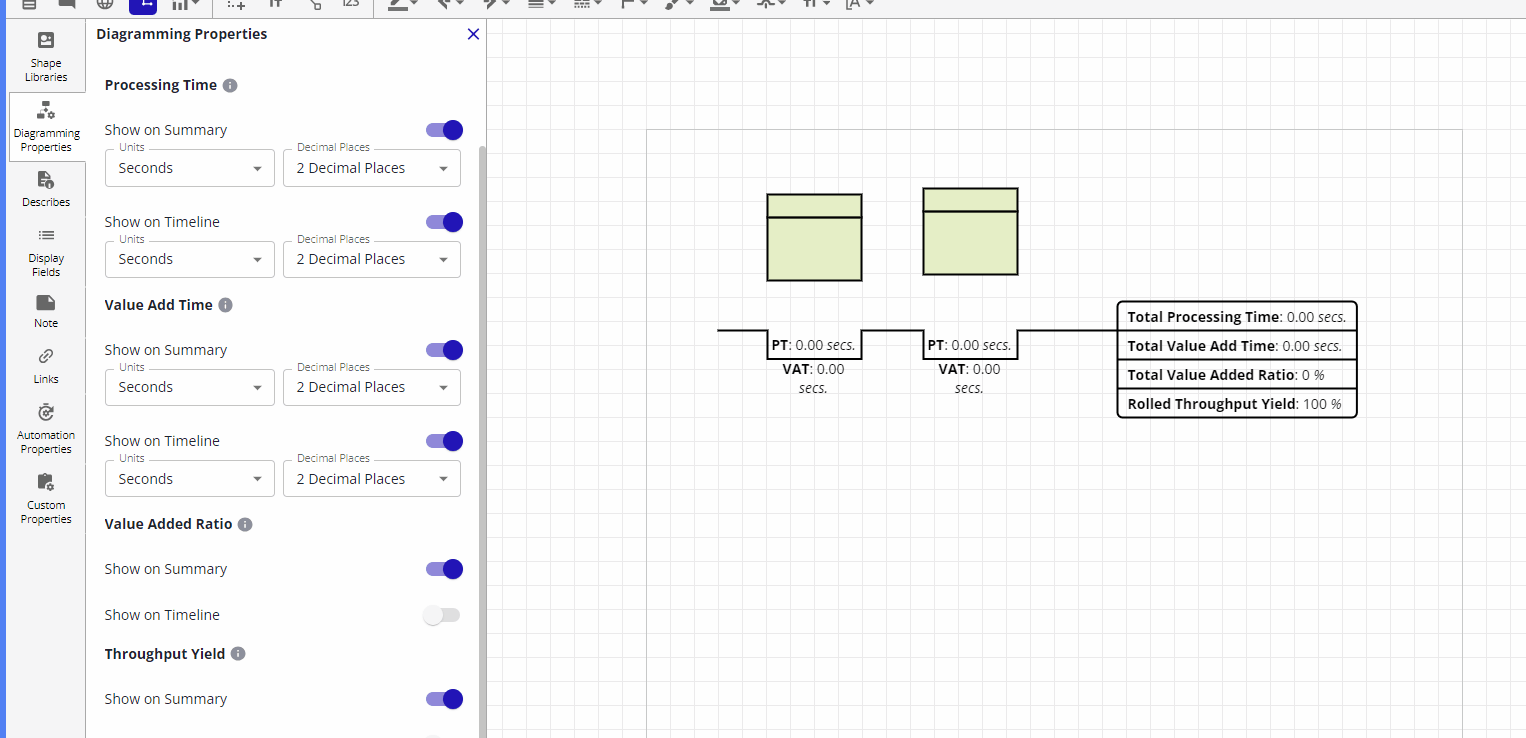This screenshot has width=1526, height=738.
Task: Open the Note panel
Action: click(46, 311)
